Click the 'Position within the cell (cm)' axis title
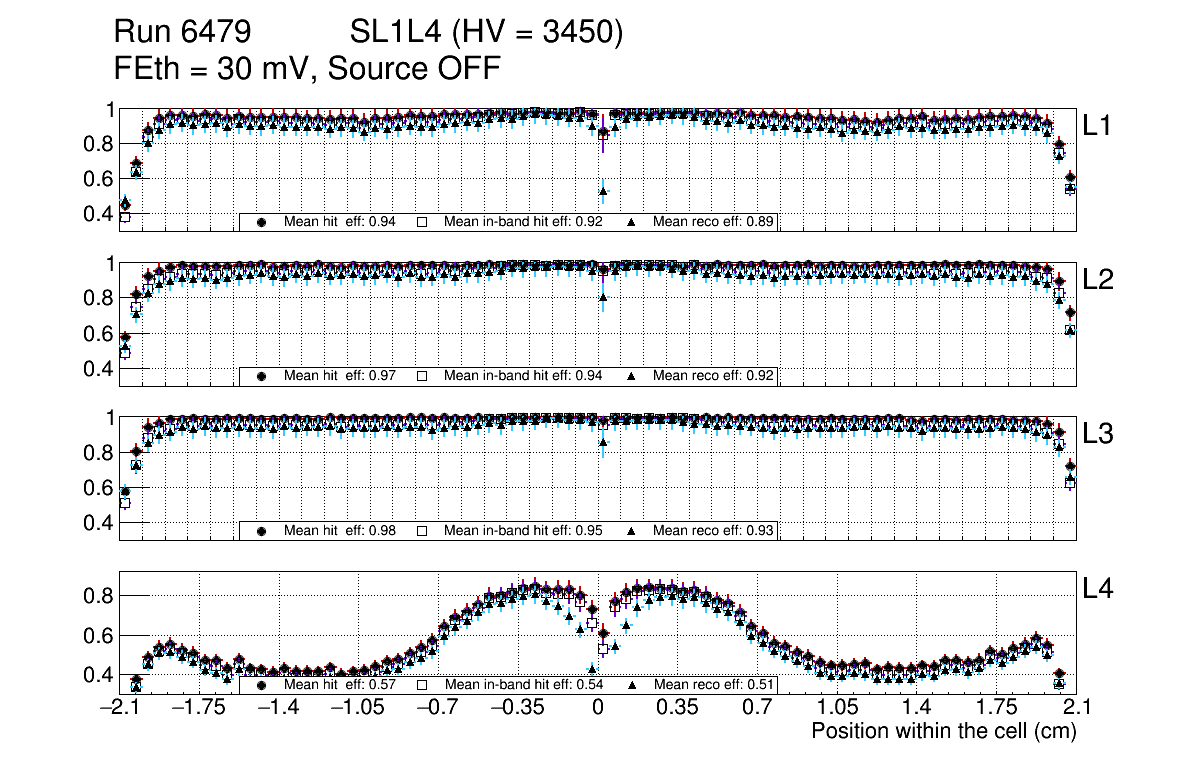This screenshot has width=1196, height=772. click(943, 731)
